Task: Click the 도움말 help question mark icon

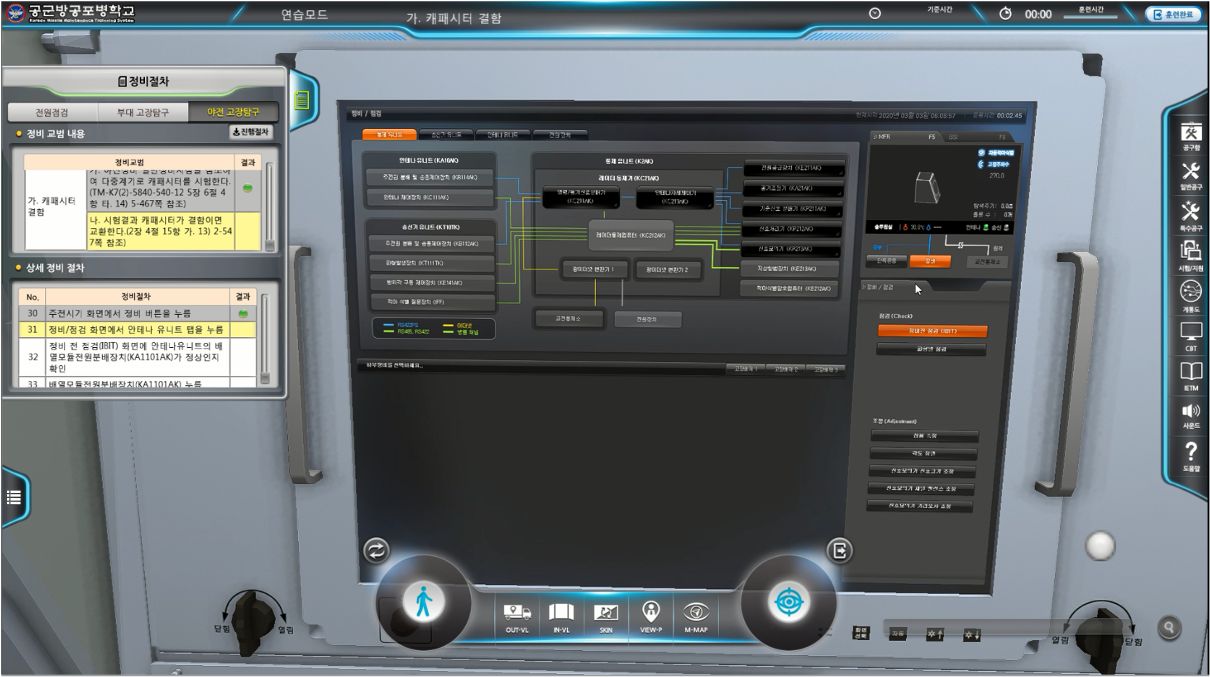Action: coord(1190,454)
